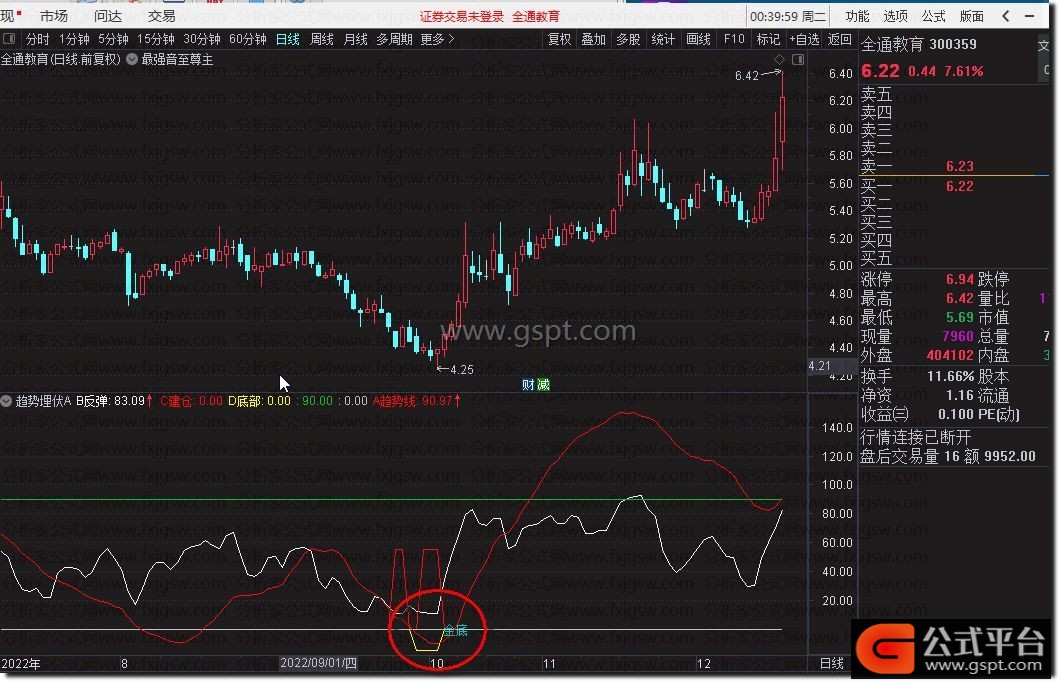The width and height of the screenshot is (1061, 682).
Task: Open the 问达 menu
Action: tap(108, 16)
